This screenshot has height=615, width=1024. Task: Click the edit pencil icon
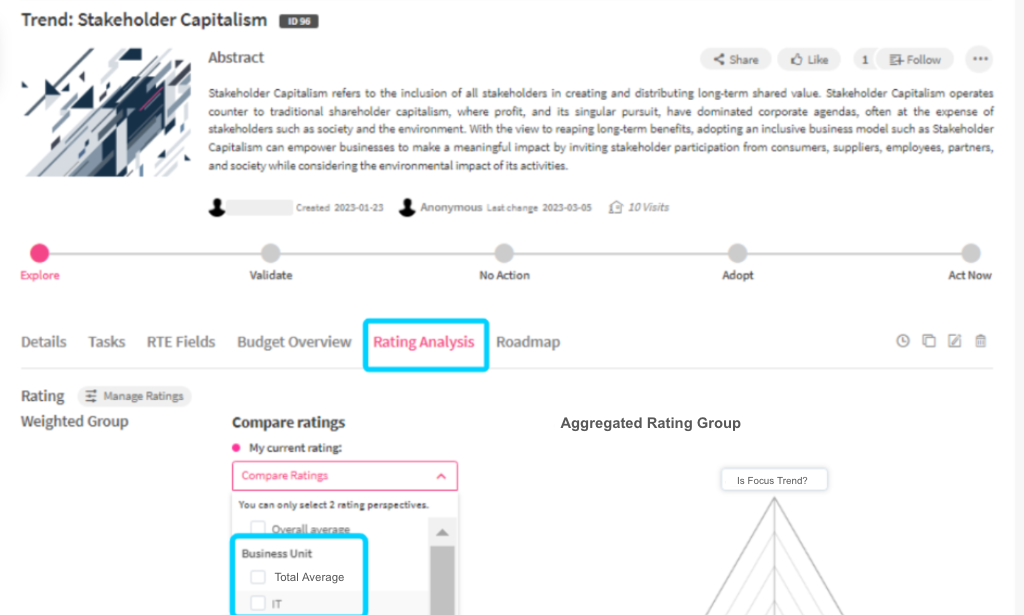(x=955, y=341)
